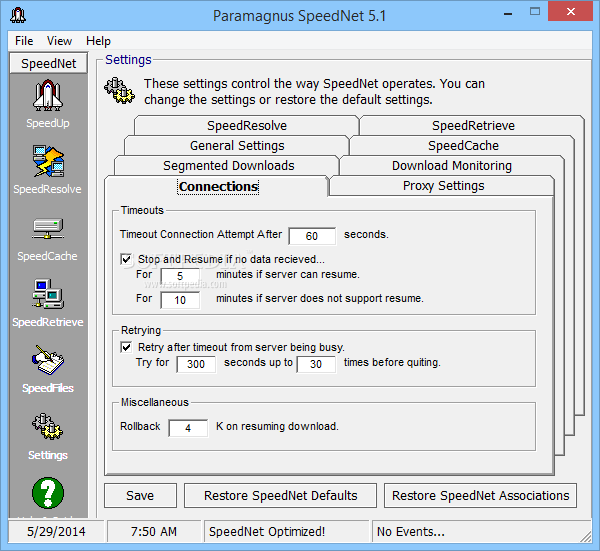Switch to the Proxy Settings tab
Viewport: 600px width, 551px height.
click(443, 186)
